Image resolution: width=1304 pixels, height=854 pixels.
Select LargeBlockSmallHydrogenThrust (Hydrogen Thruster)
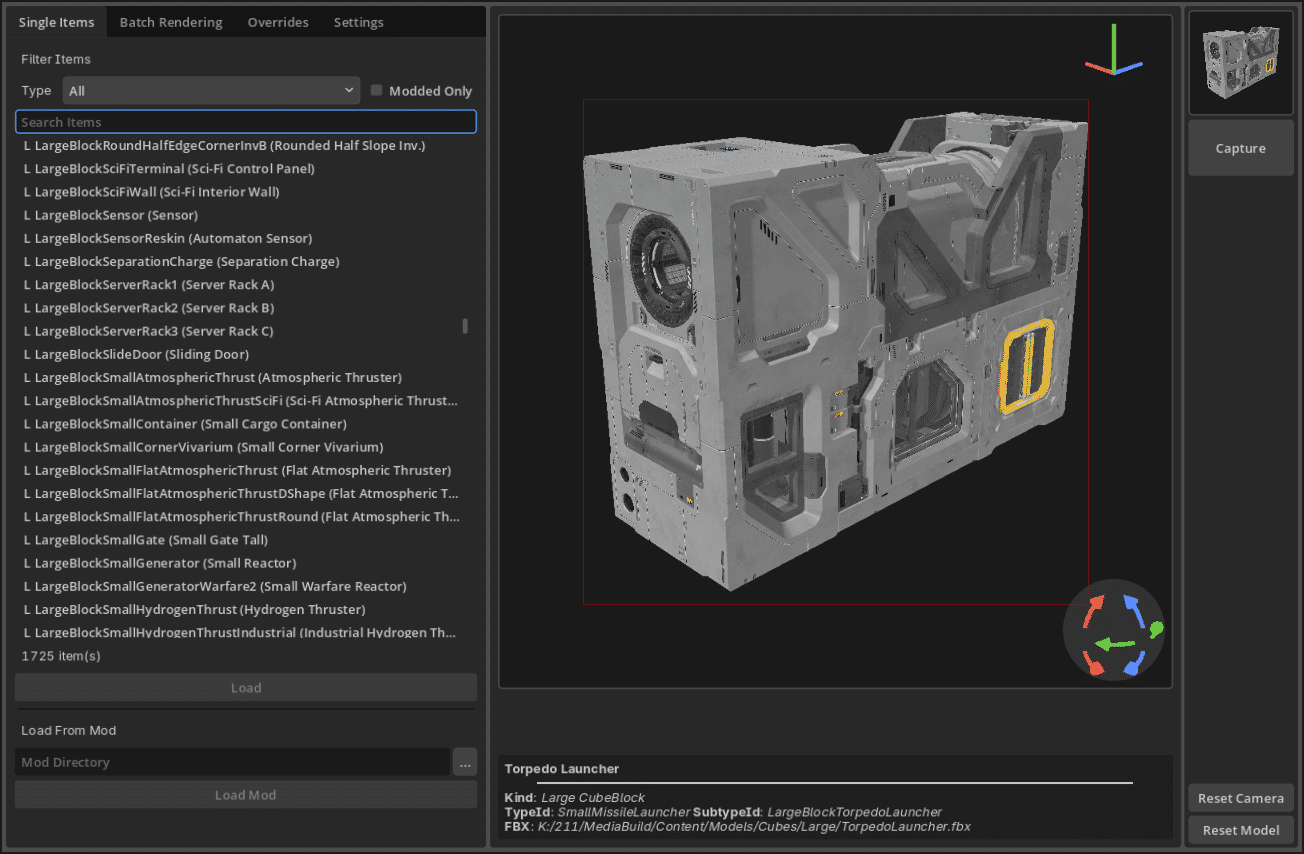[194, 609]
